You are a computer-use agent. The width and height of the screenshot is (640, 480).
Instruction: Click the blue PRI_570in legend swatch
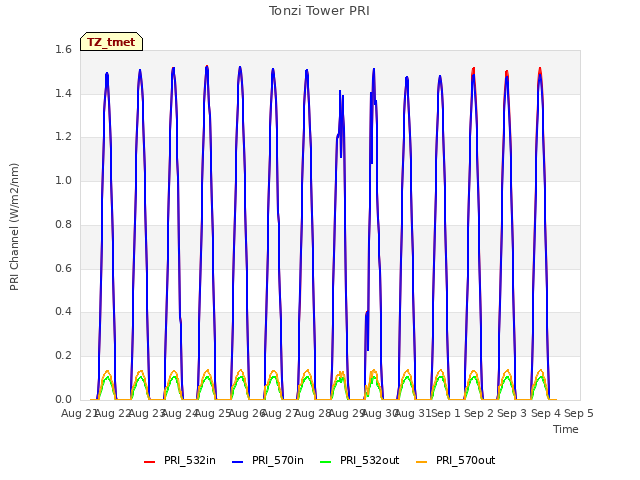pyautogui.click(x=237, y=462)
